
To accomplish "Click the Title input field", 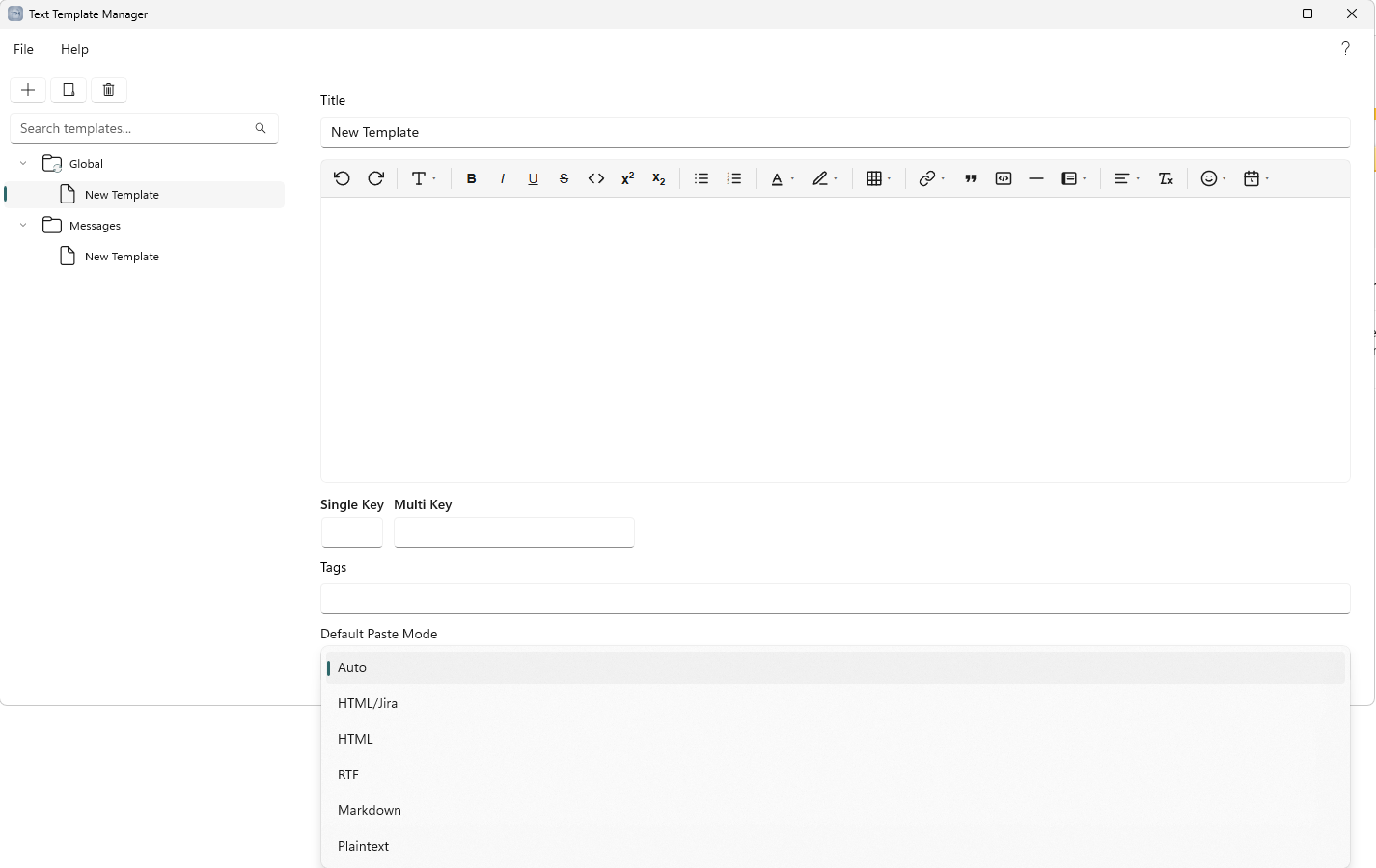I will [835, 132].
